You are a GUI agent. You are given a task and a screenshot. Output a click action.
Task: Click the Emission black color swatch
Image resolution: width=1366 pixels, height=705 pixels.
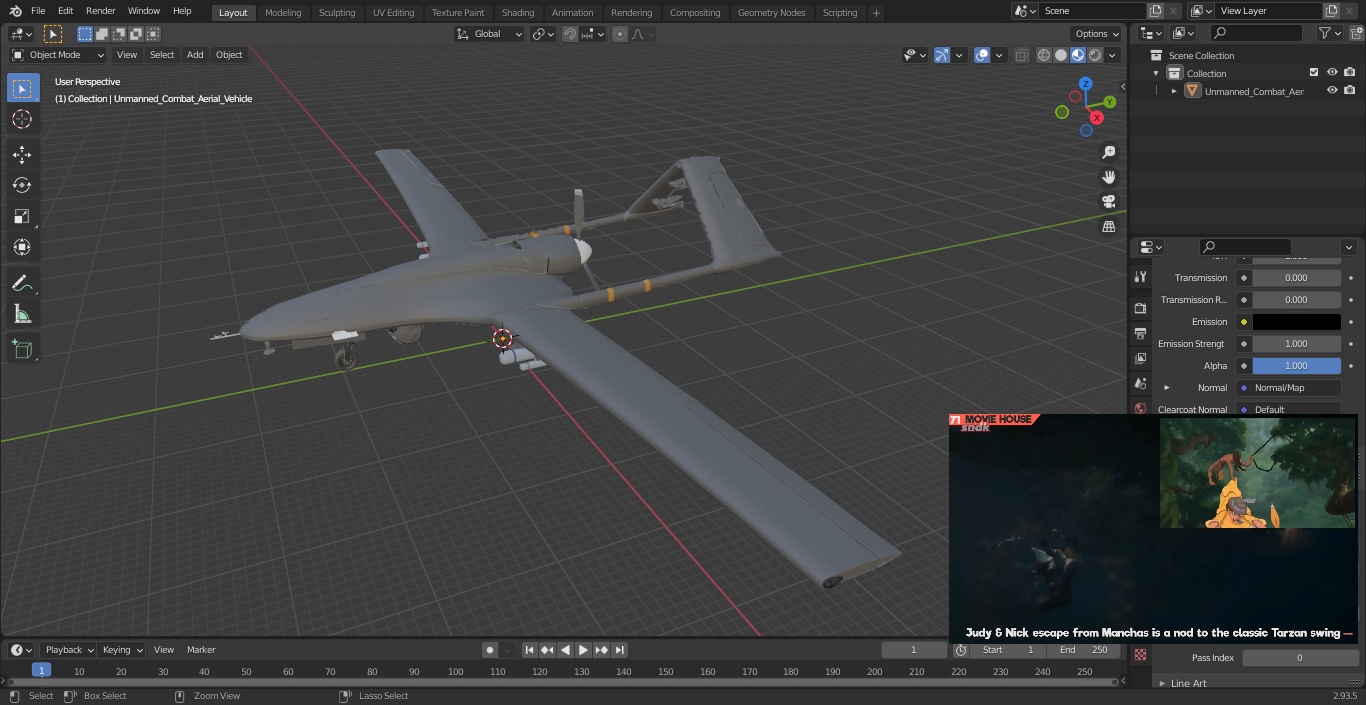click(1296, 322)
